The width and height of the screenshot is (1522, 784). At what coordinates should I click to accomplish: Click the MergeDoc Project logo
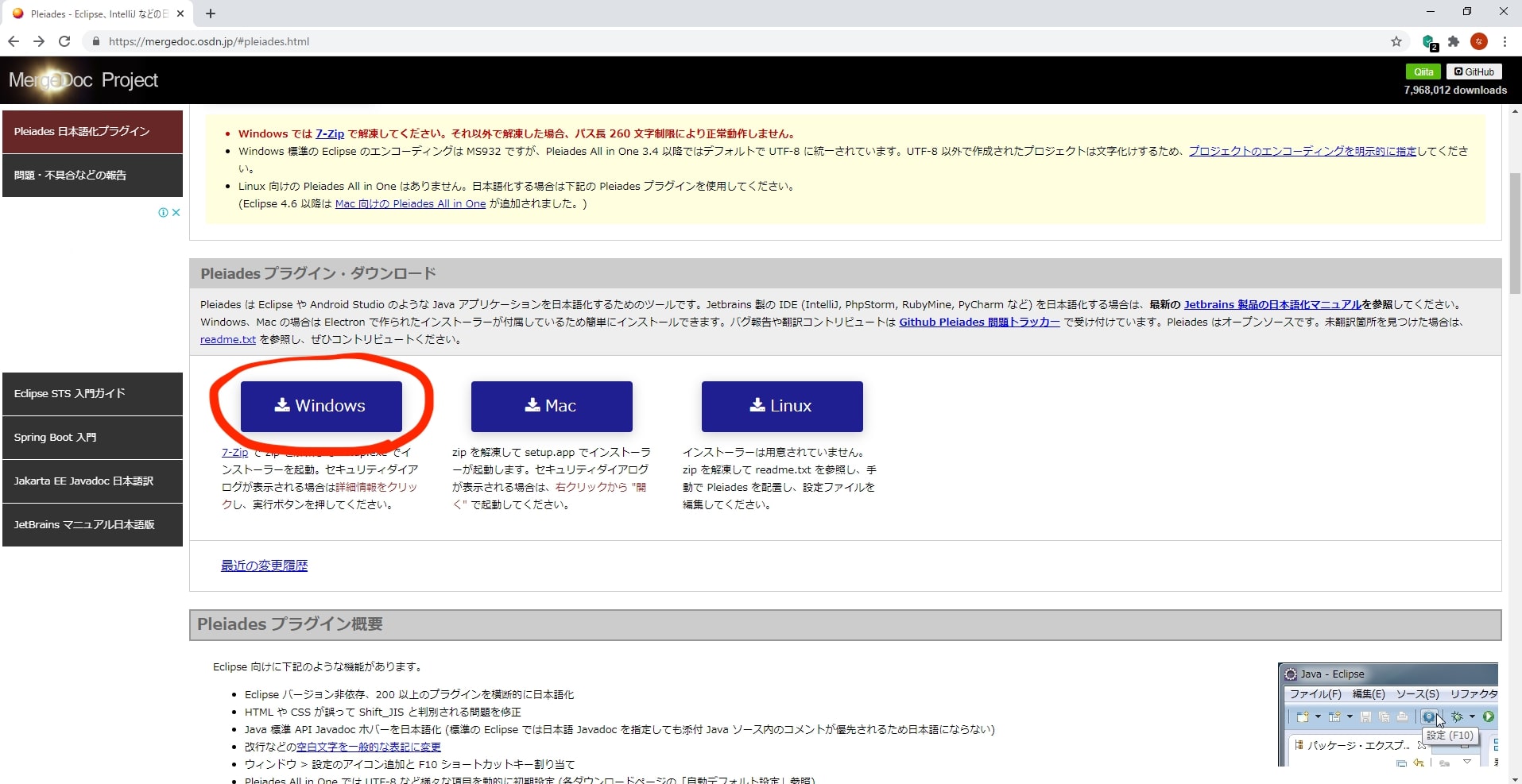click(x=83, y=80)
